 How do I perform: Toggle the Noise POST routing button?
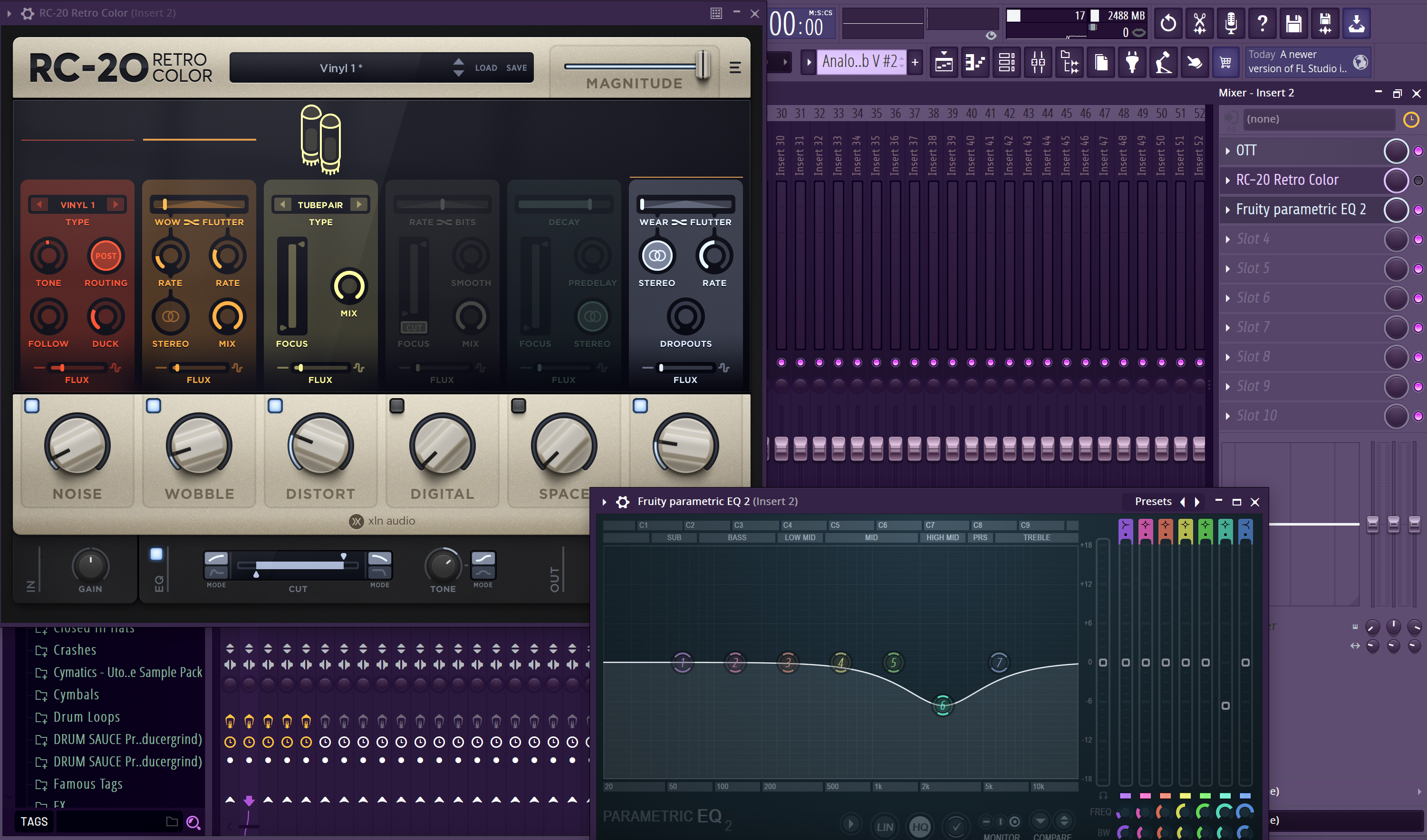click(x=106, y=256)
